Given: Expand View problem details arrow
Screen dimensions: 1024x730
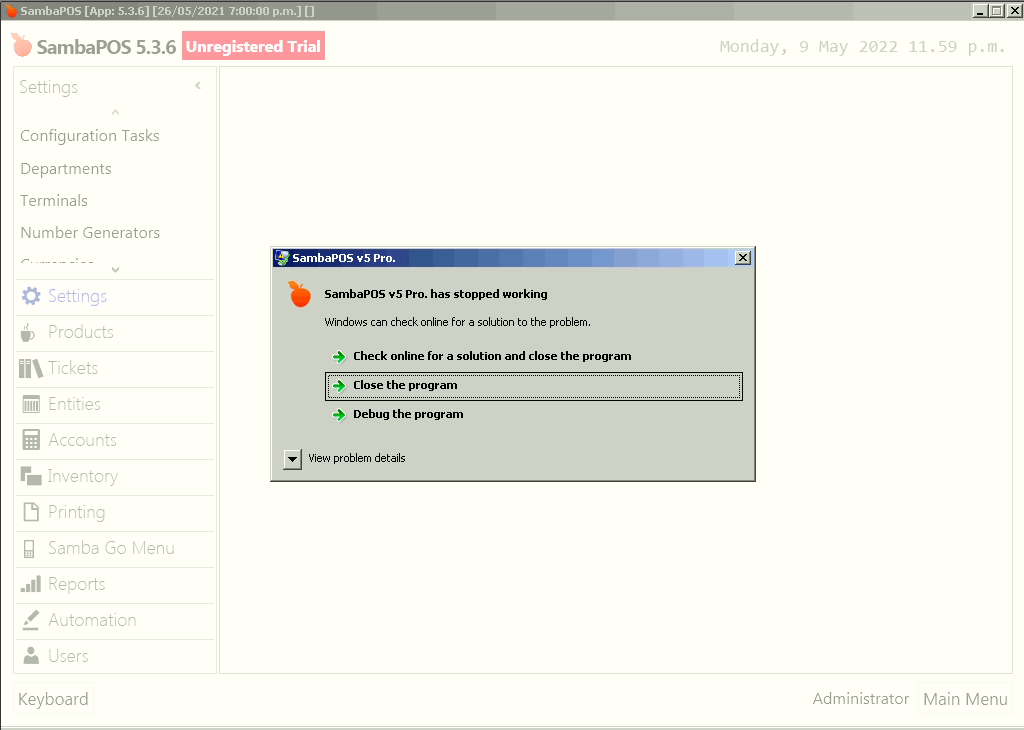Looking at the screenshot, I should pyautogui.click(x=293, y=459).
